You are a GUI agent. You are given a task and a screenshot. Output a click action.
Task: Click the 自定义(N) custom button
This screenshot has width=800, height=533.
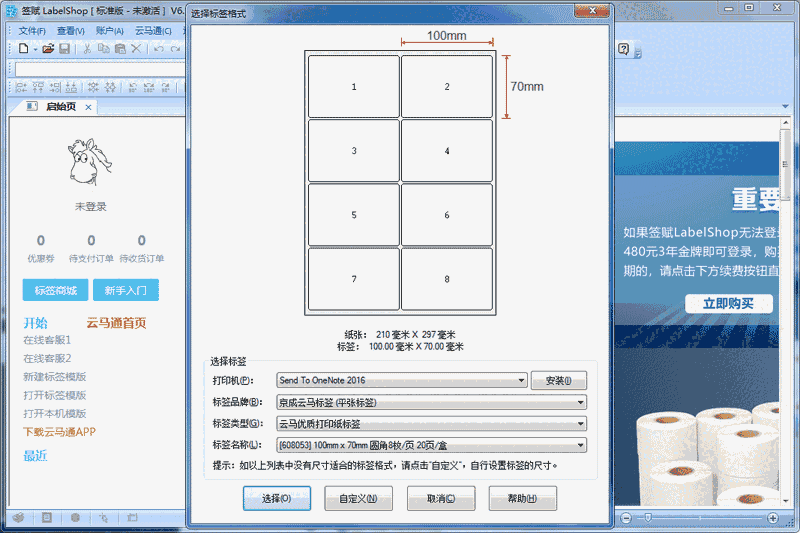[x=358, y=498]
